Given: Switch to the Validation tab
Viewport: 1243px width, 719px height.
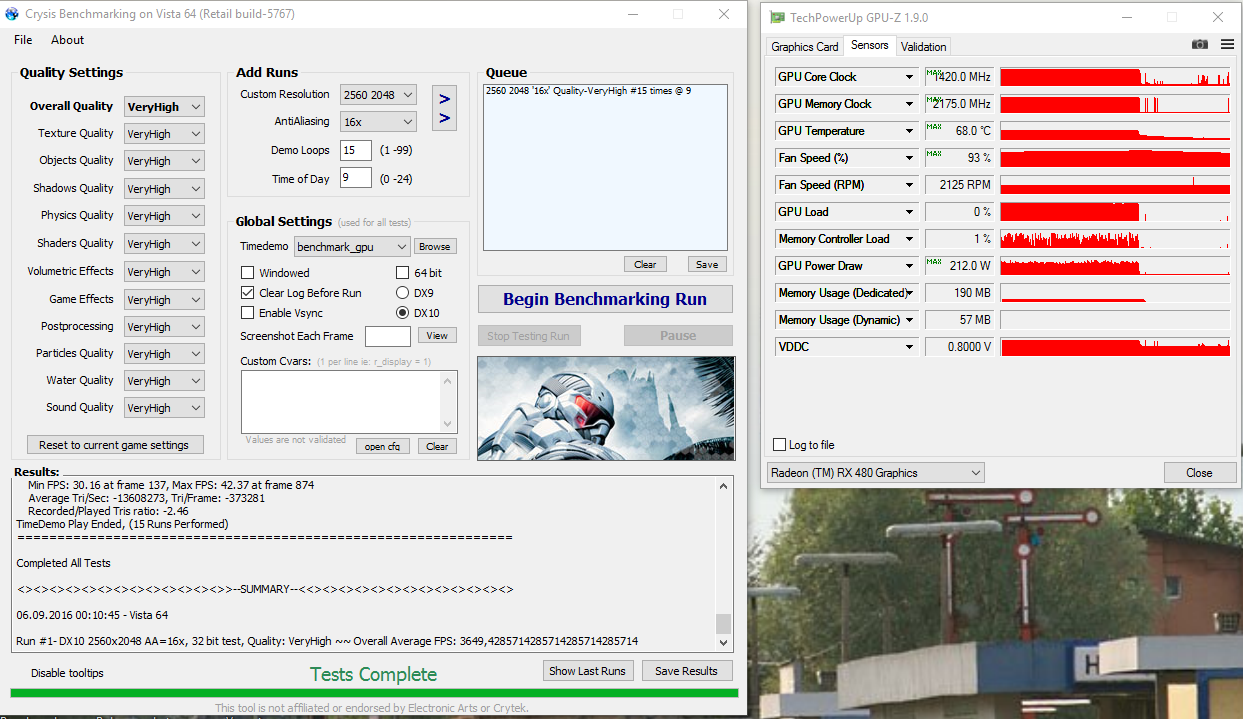Looking at the screenshot, I should [x=923, y=47].
